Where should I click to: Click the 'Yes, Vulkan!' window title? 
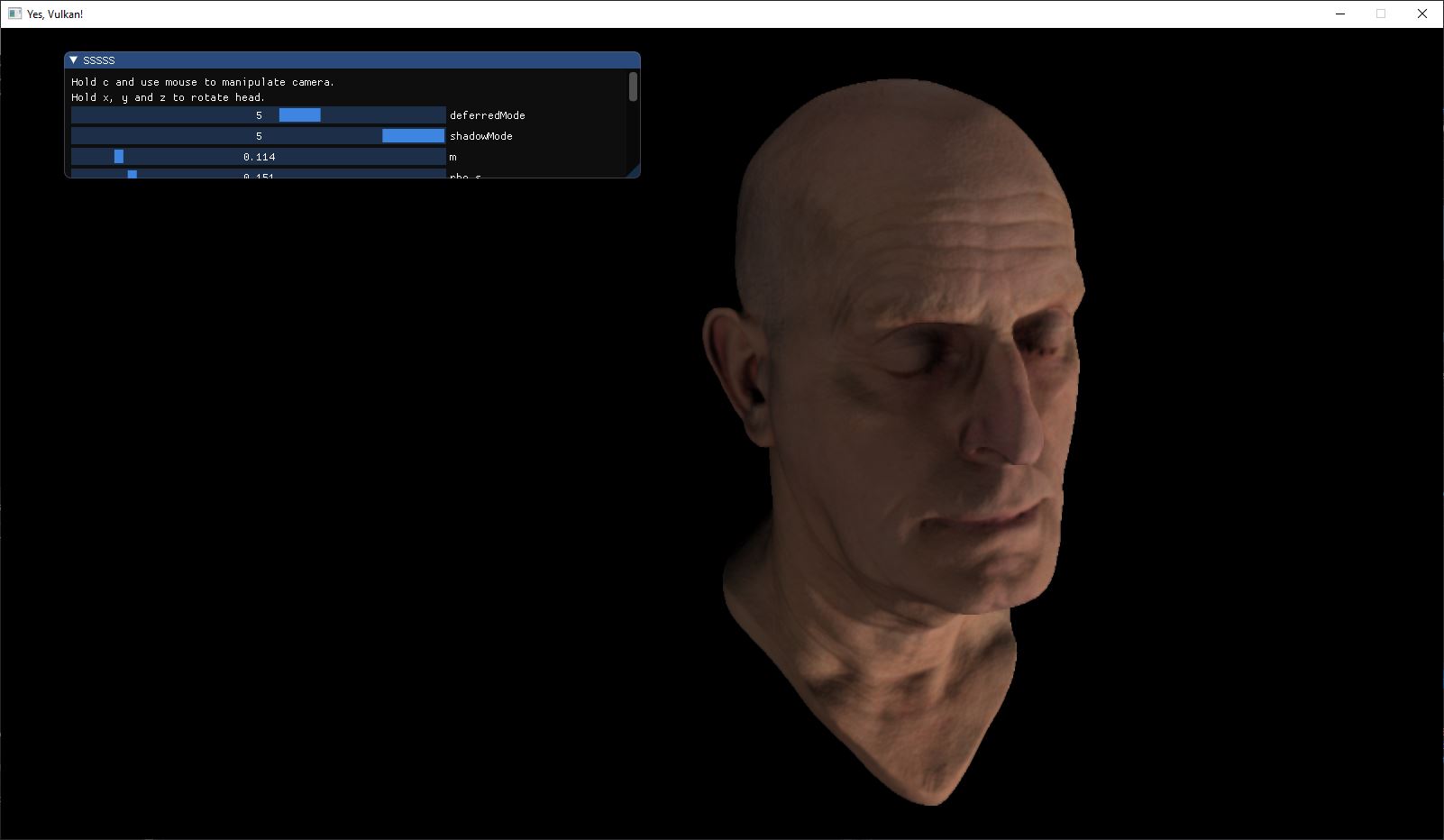pos(55,14)
